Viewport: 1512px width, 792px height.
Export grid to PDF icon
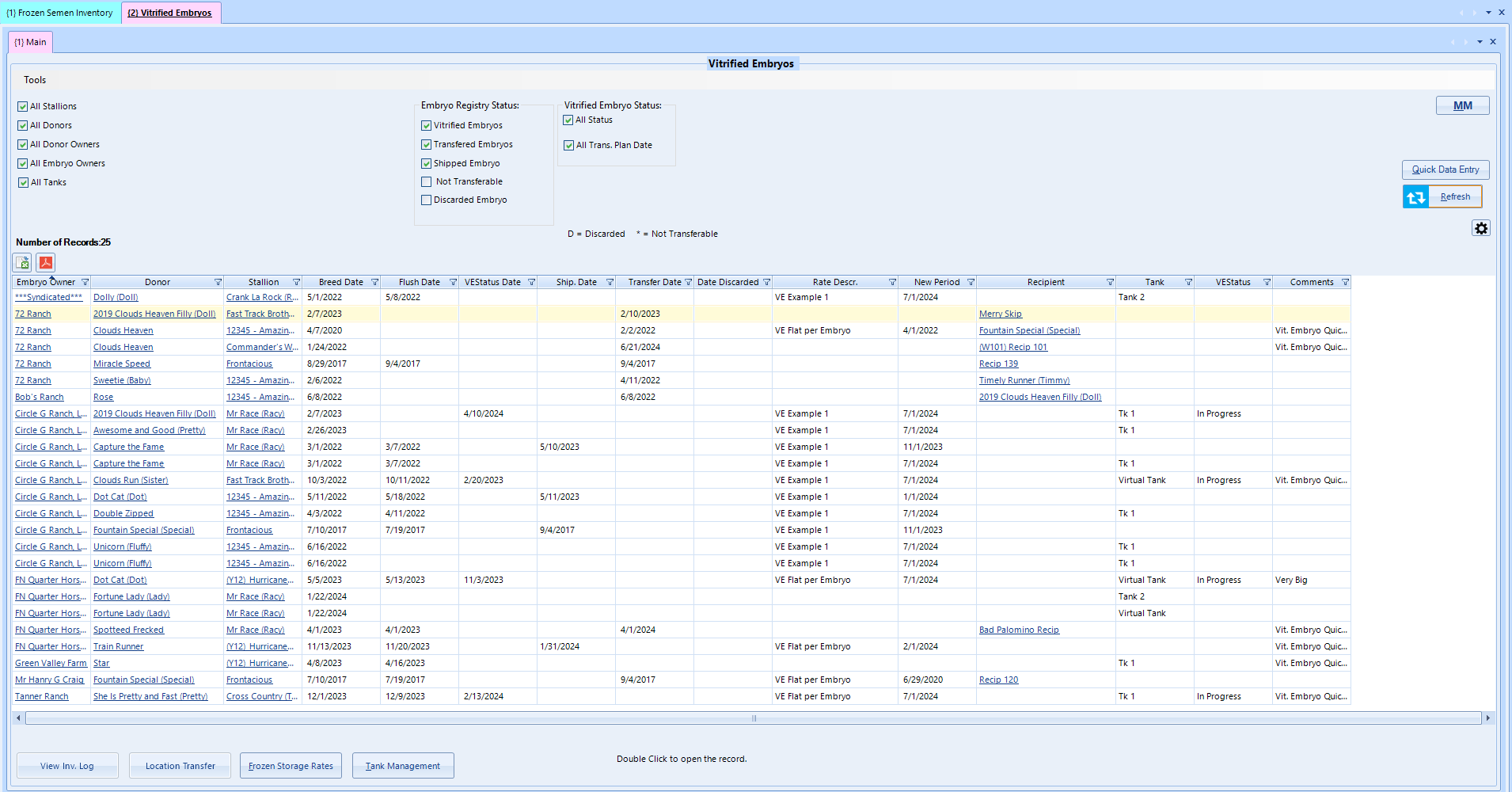46,263
